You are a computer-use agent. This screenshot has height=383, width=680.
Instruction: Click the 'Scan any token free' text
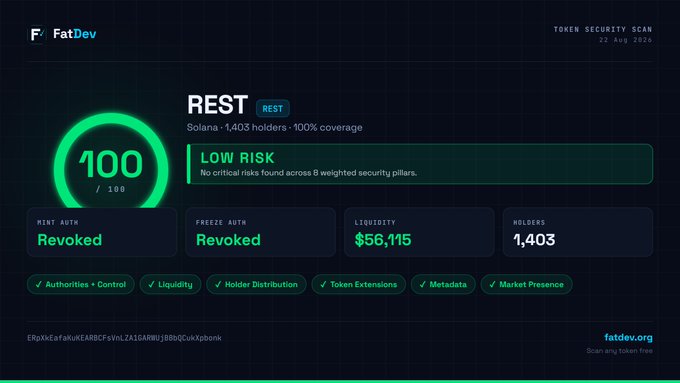click(x=619, y=350)
